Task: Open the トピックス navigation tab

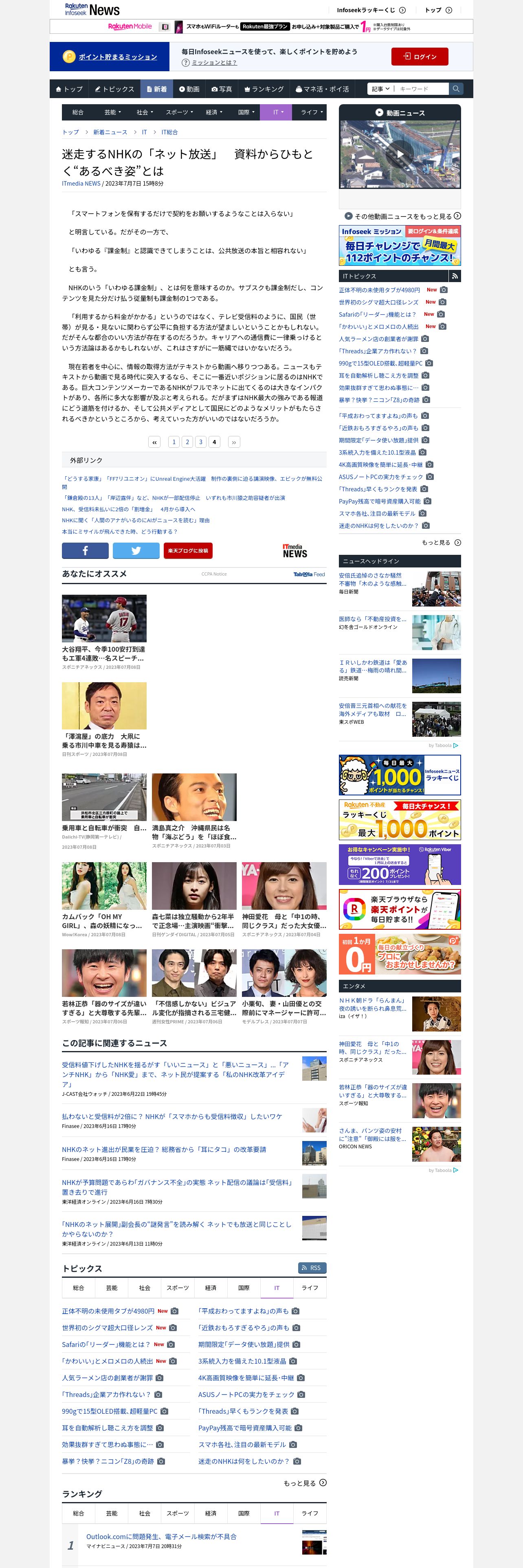Action: [114, 89]
